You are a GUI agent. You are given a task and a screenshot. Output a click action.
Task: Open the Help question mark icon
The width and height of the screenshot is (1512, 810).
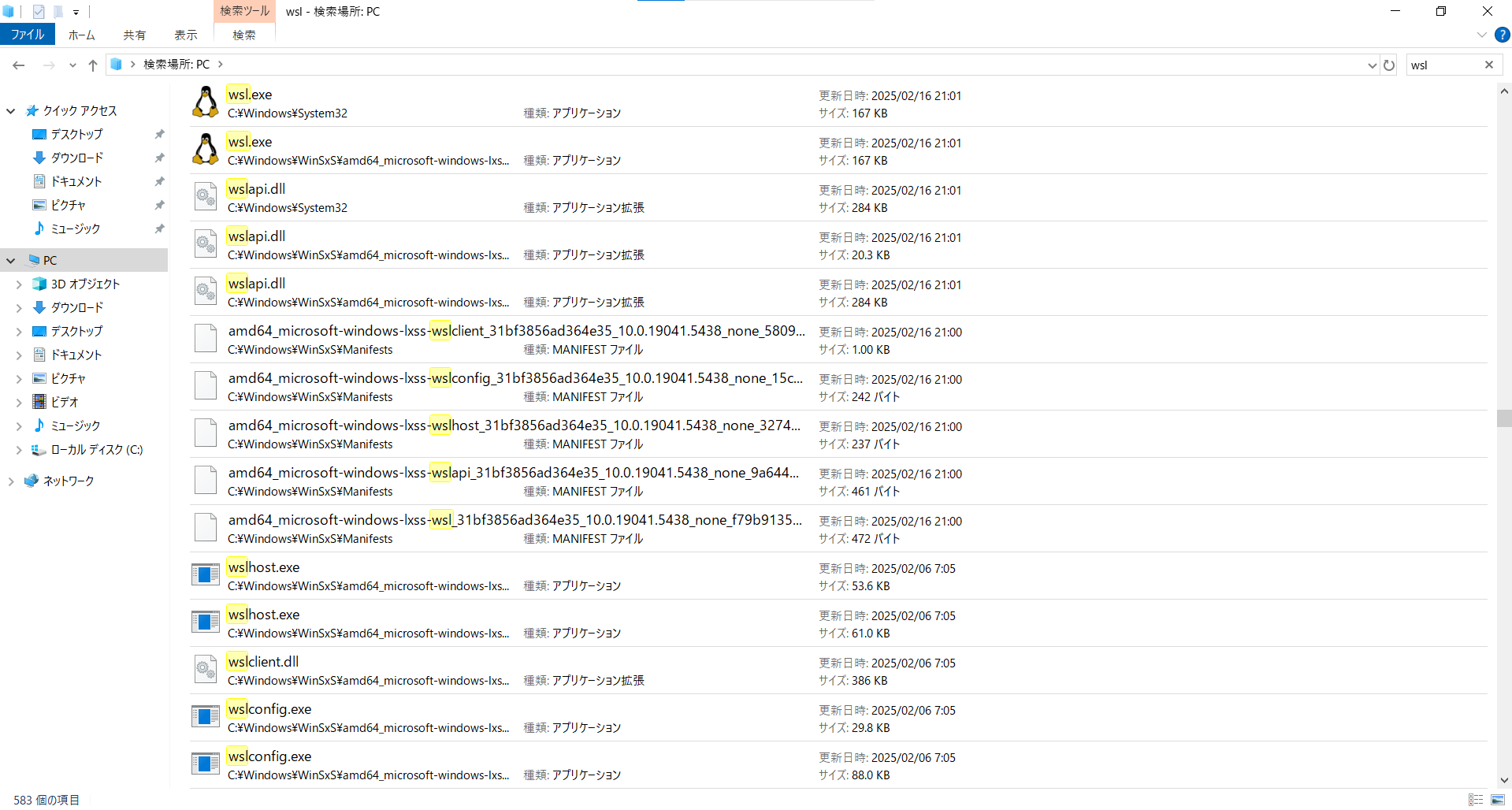pyautogui.click(x=1503, y=35)
